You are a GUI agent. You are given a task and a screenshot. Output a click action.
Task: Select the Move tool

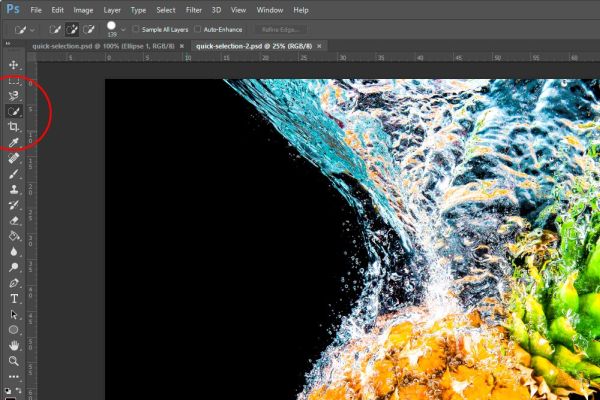coord(14,65)
